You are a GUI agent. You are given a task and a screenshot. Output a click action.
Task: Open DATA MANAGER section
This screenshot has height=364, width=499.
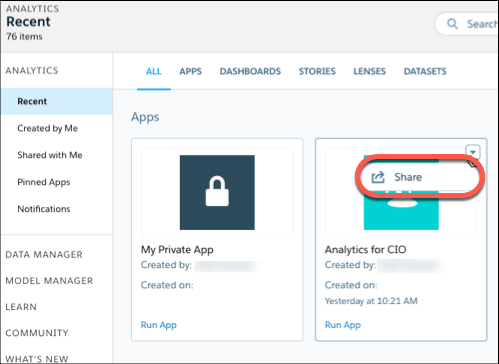[44, 255]
